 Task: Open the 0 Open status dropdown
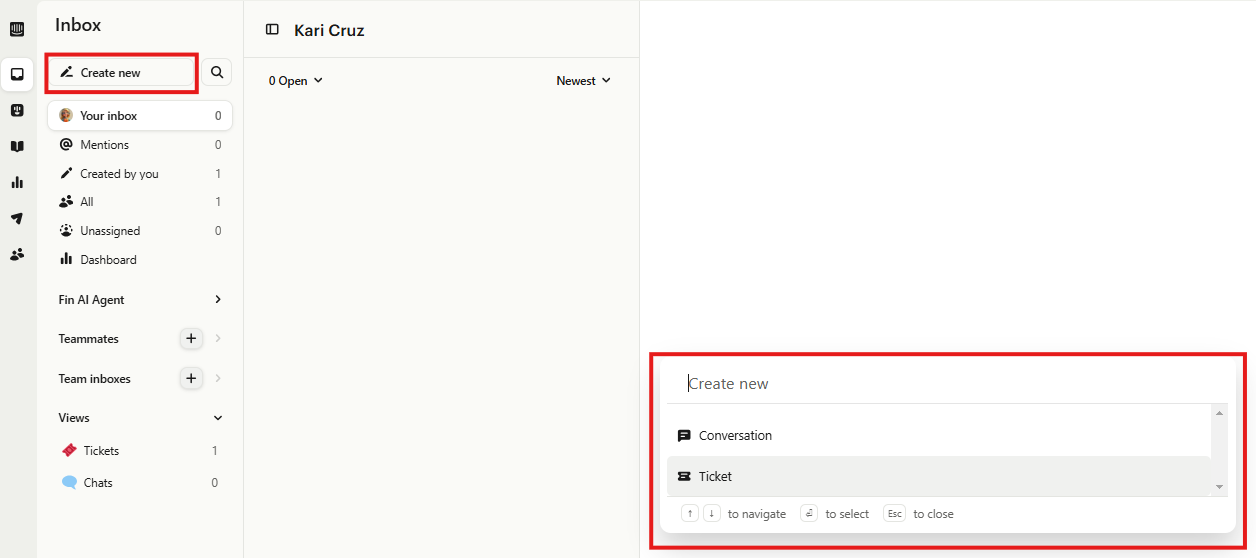tap(295, 81)
